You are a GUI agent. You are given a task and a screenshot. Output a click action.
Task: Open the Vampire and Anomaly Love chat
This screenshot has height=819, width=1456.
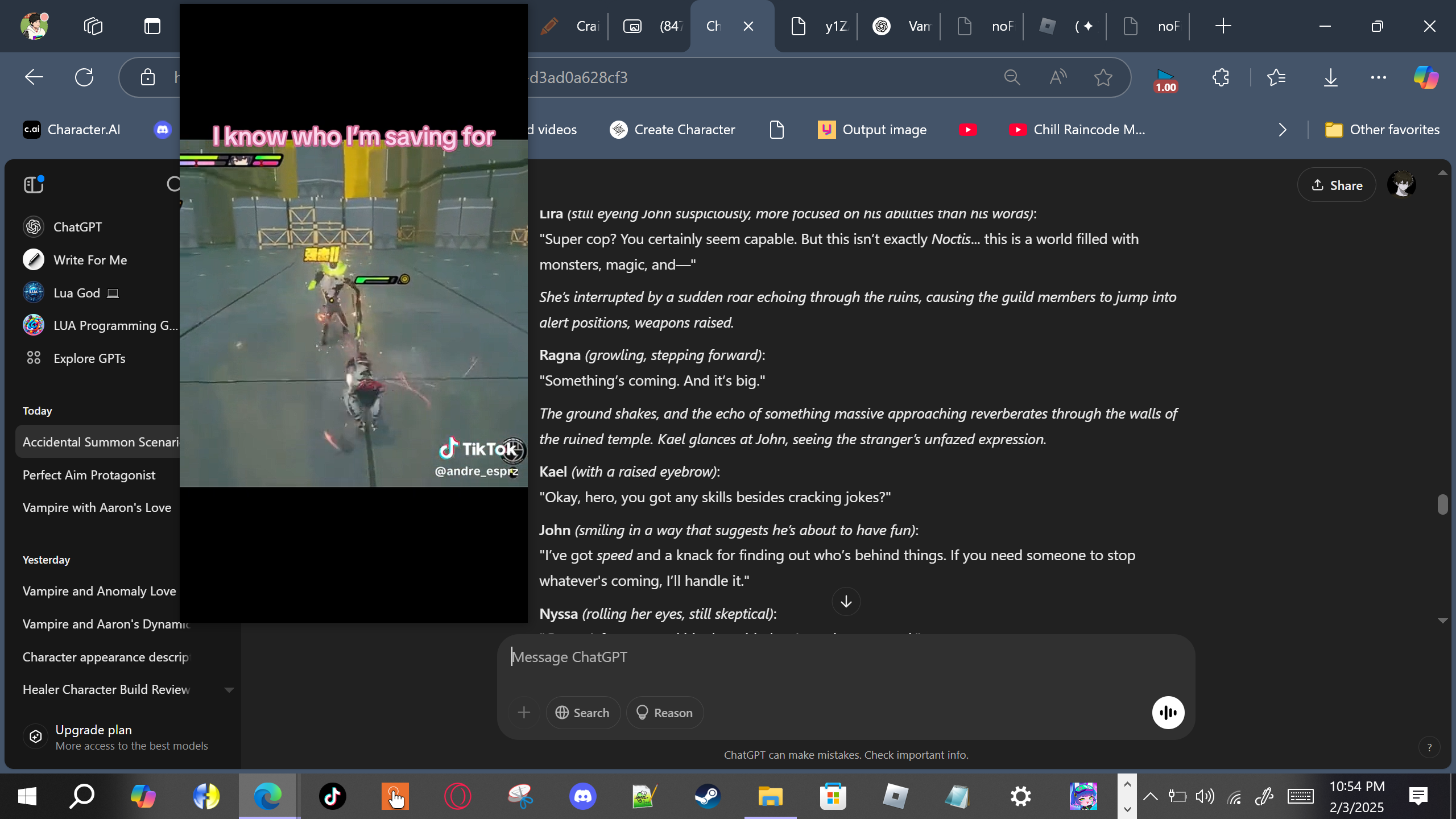(100, 591)
